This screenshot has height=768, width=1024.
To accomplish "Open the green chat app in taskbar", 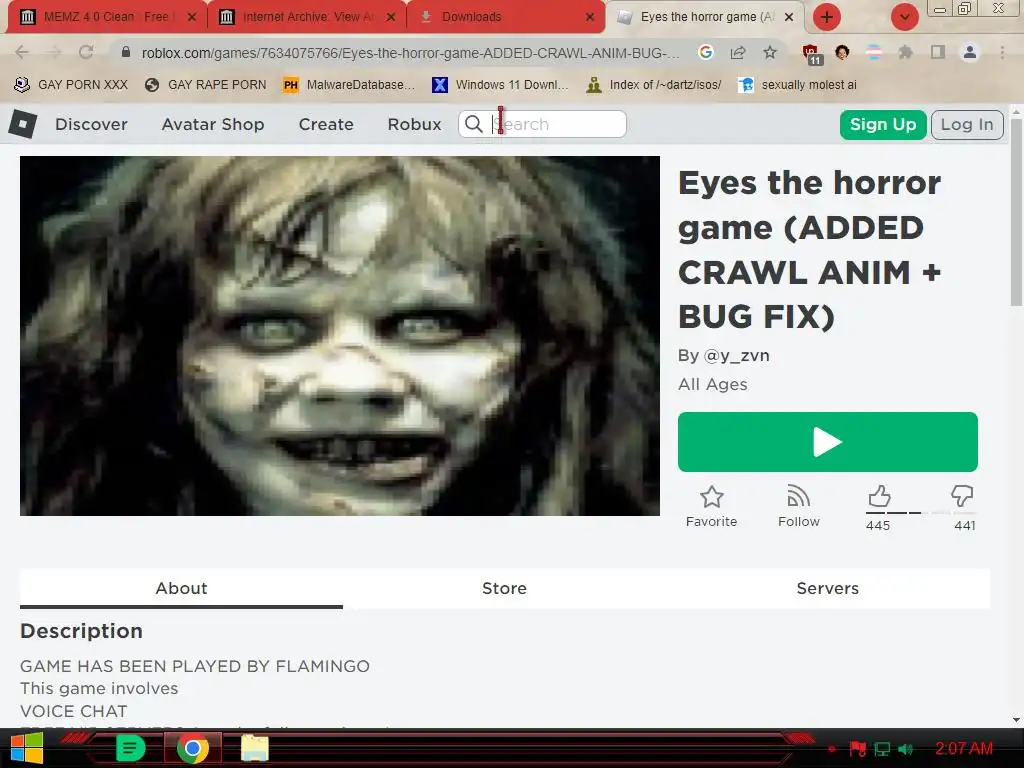I will [130, 748].
